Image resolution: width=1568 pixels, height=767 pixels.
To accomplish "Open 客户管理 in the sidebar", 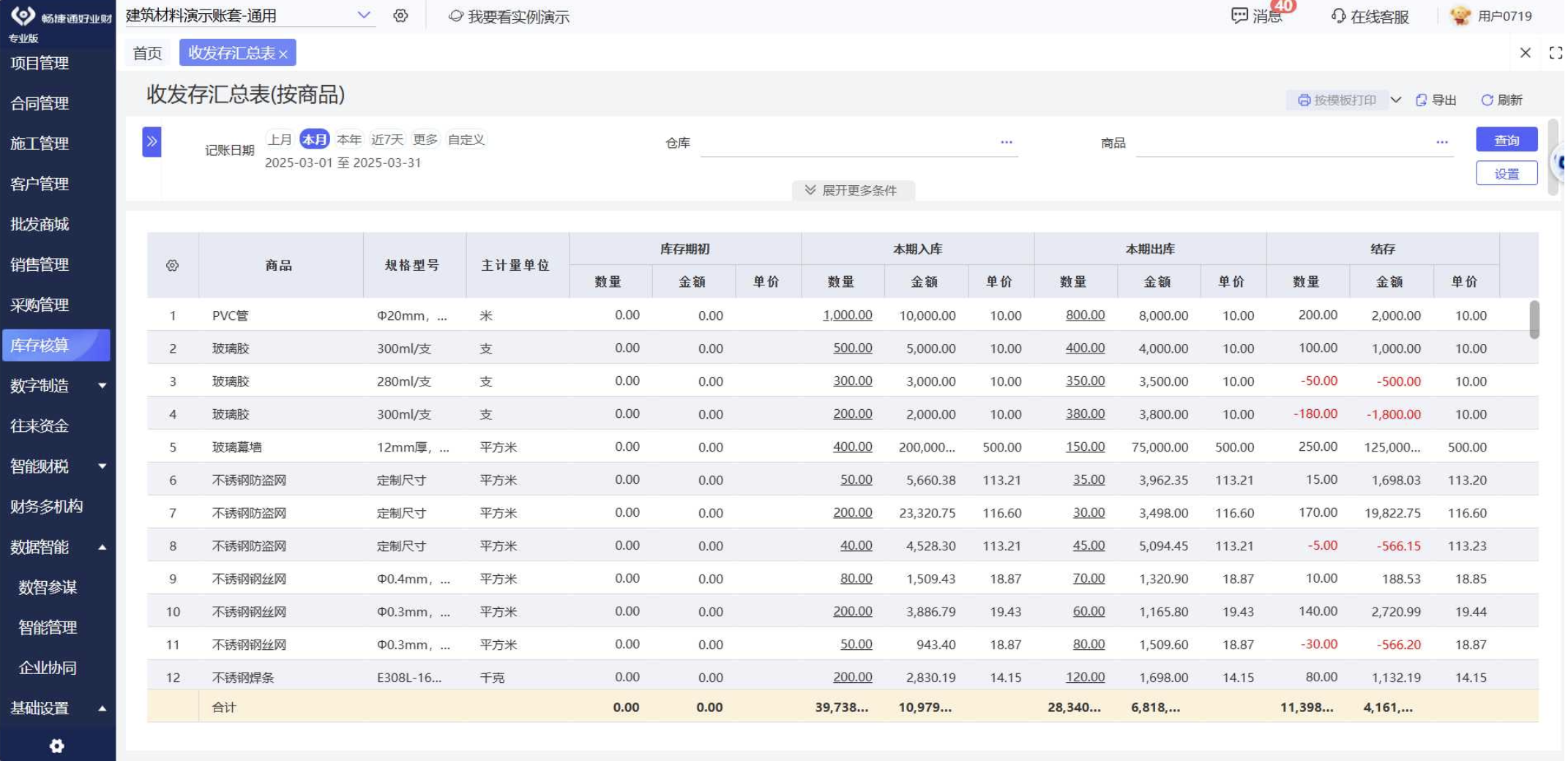I will point(40,184).
